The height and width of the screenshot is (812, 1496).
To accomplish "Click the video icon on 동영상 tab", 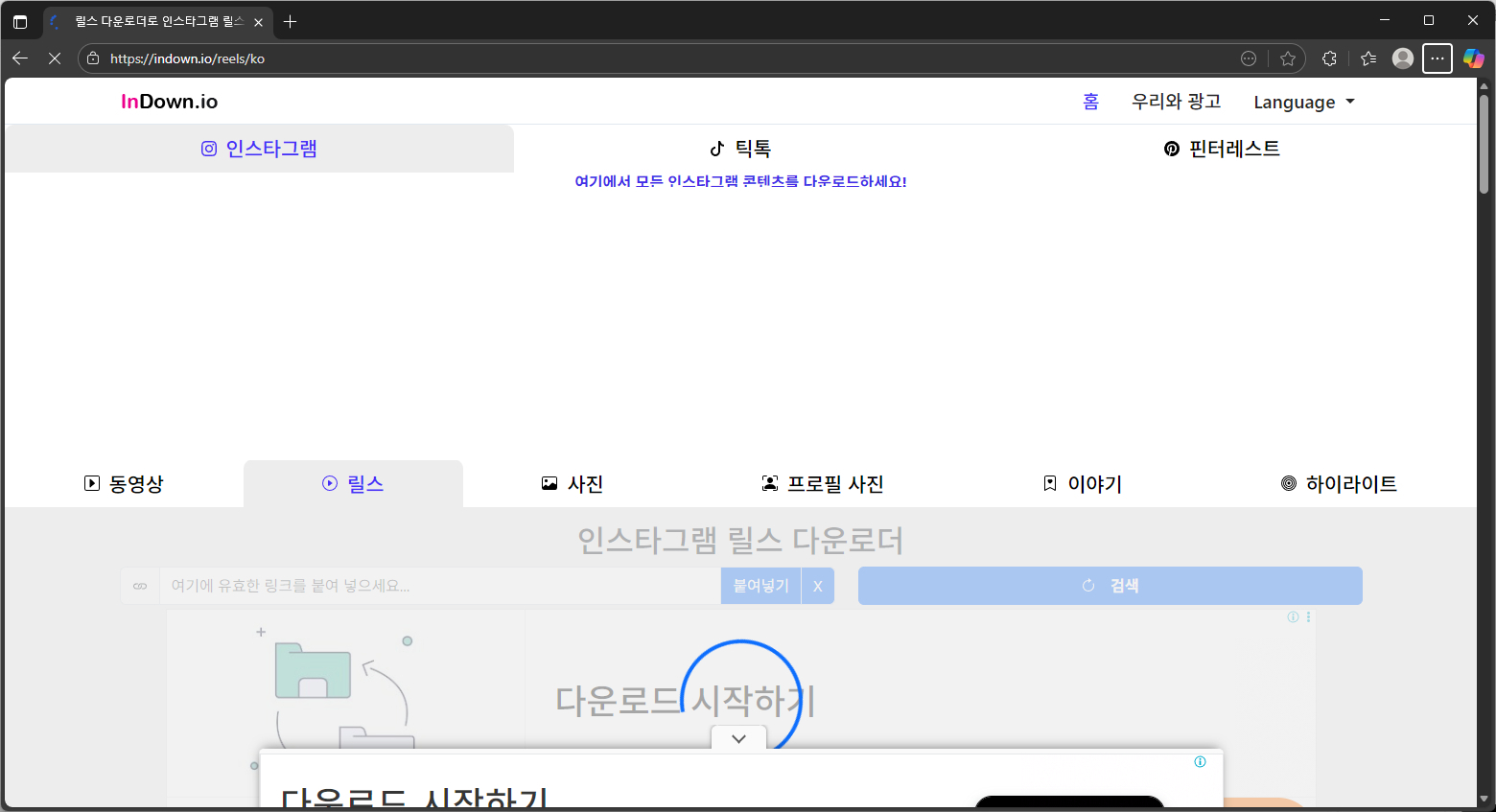I will 91,483.
